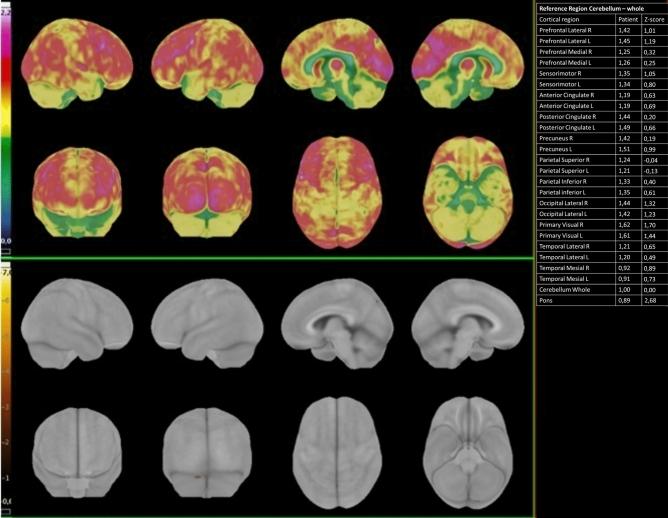Click the 'Z-score' column header

[654, 20]
